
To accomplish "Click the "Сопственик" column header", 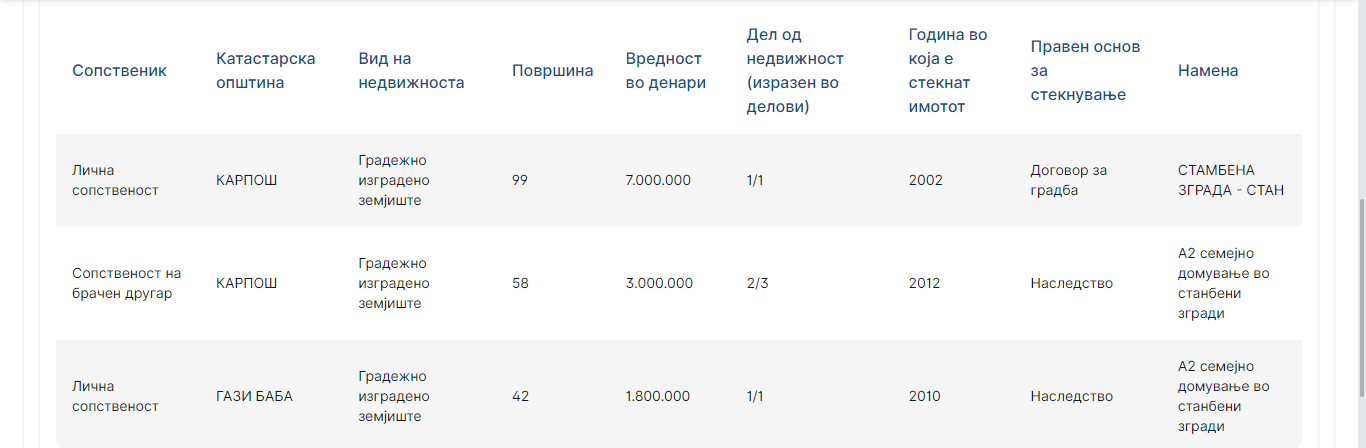I will 119,70.
